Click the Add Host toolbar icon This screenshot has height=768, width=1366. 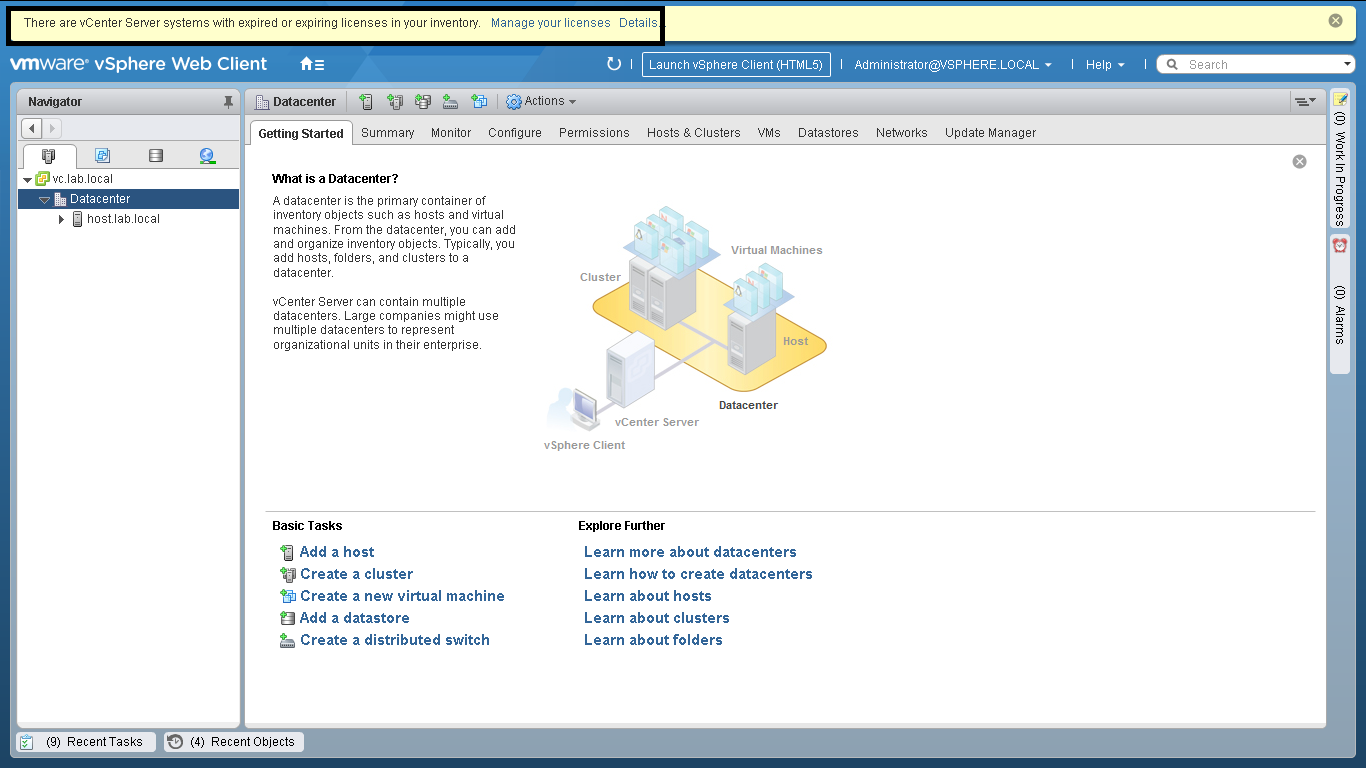[366, 102]
